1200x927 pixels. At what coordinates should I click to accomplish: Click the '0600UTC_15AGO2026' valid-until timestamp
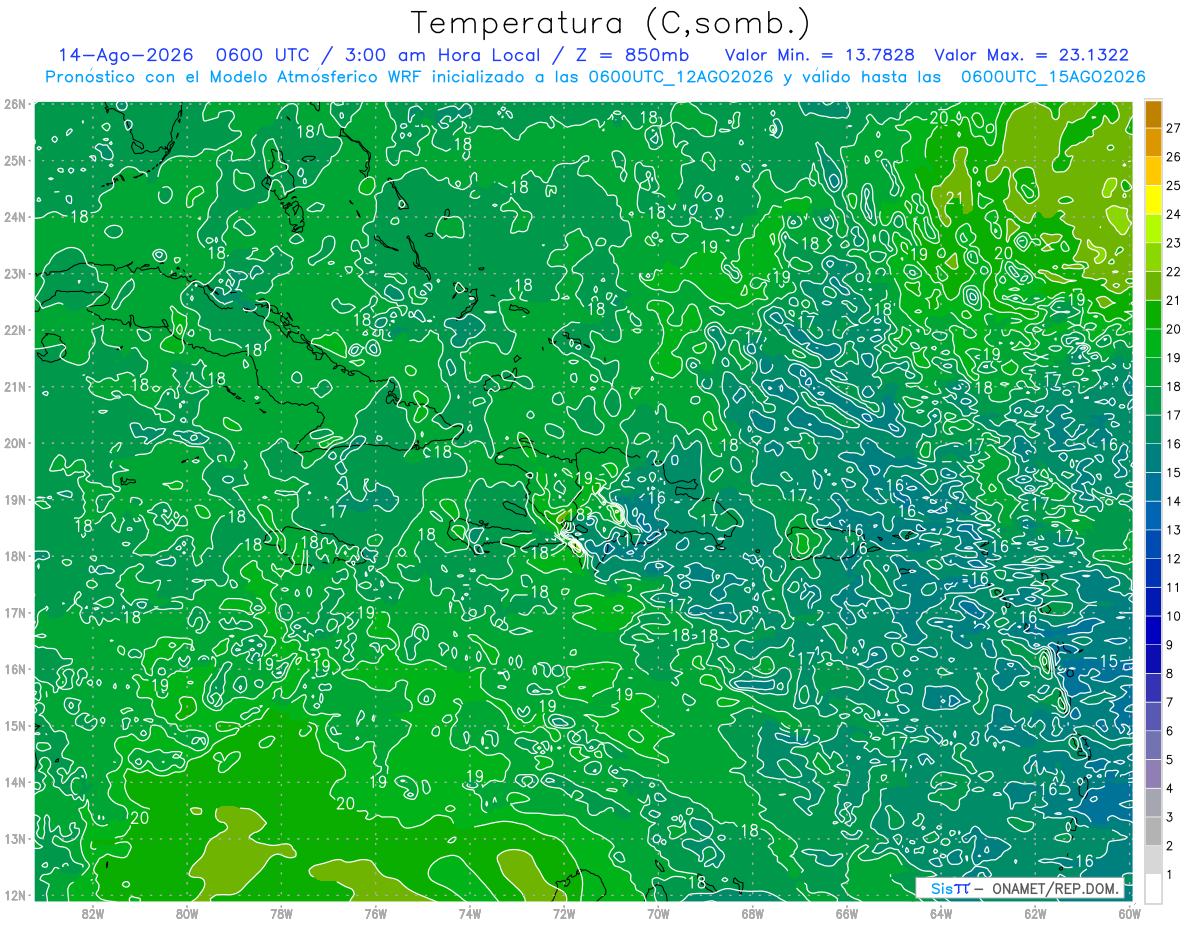click(1053, 77)
